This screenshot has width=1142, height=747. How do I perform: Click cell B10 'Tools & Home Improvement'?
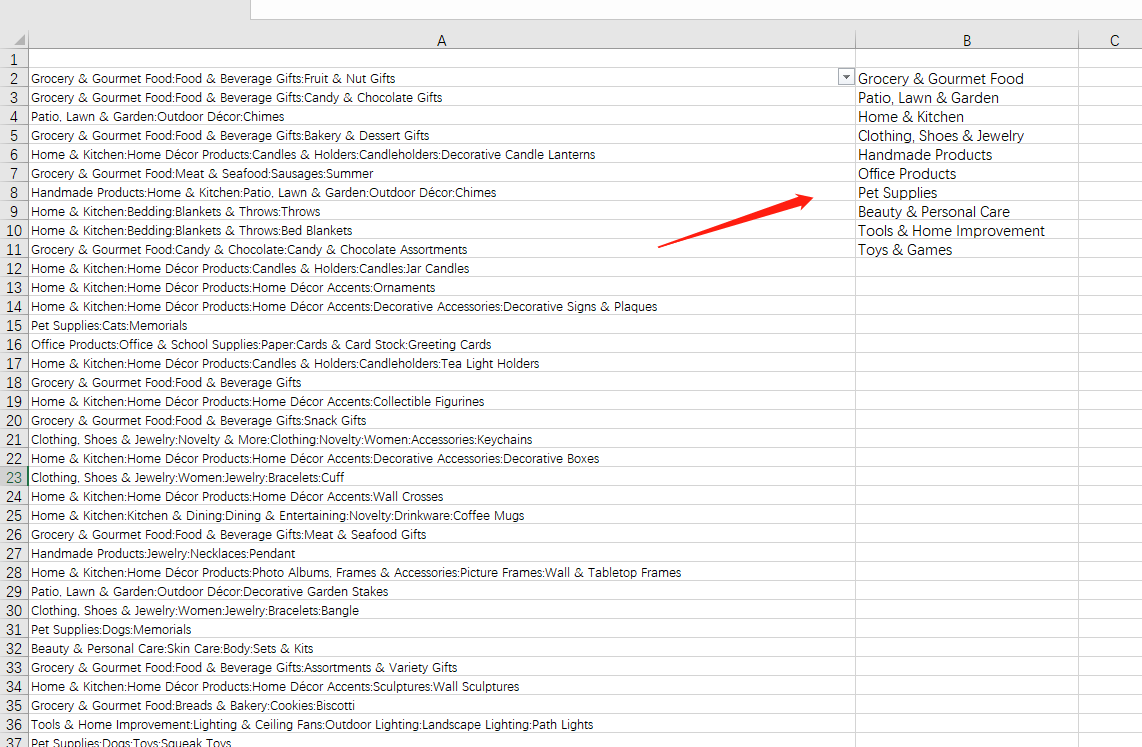[966, 230]
